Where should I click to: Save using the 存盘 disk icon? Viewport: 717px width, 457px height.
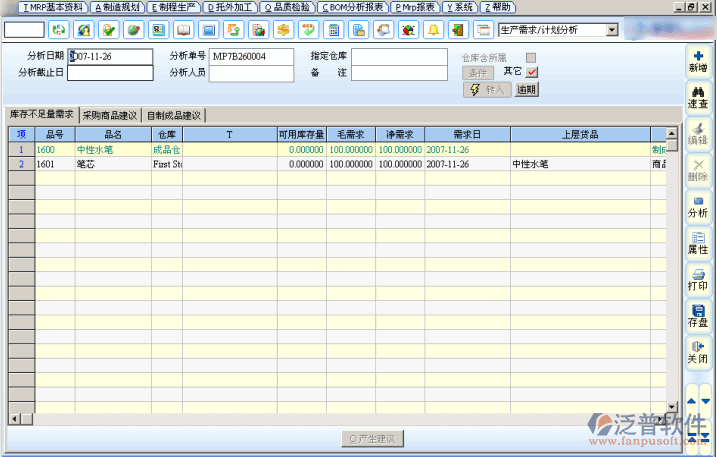[697, 315]
